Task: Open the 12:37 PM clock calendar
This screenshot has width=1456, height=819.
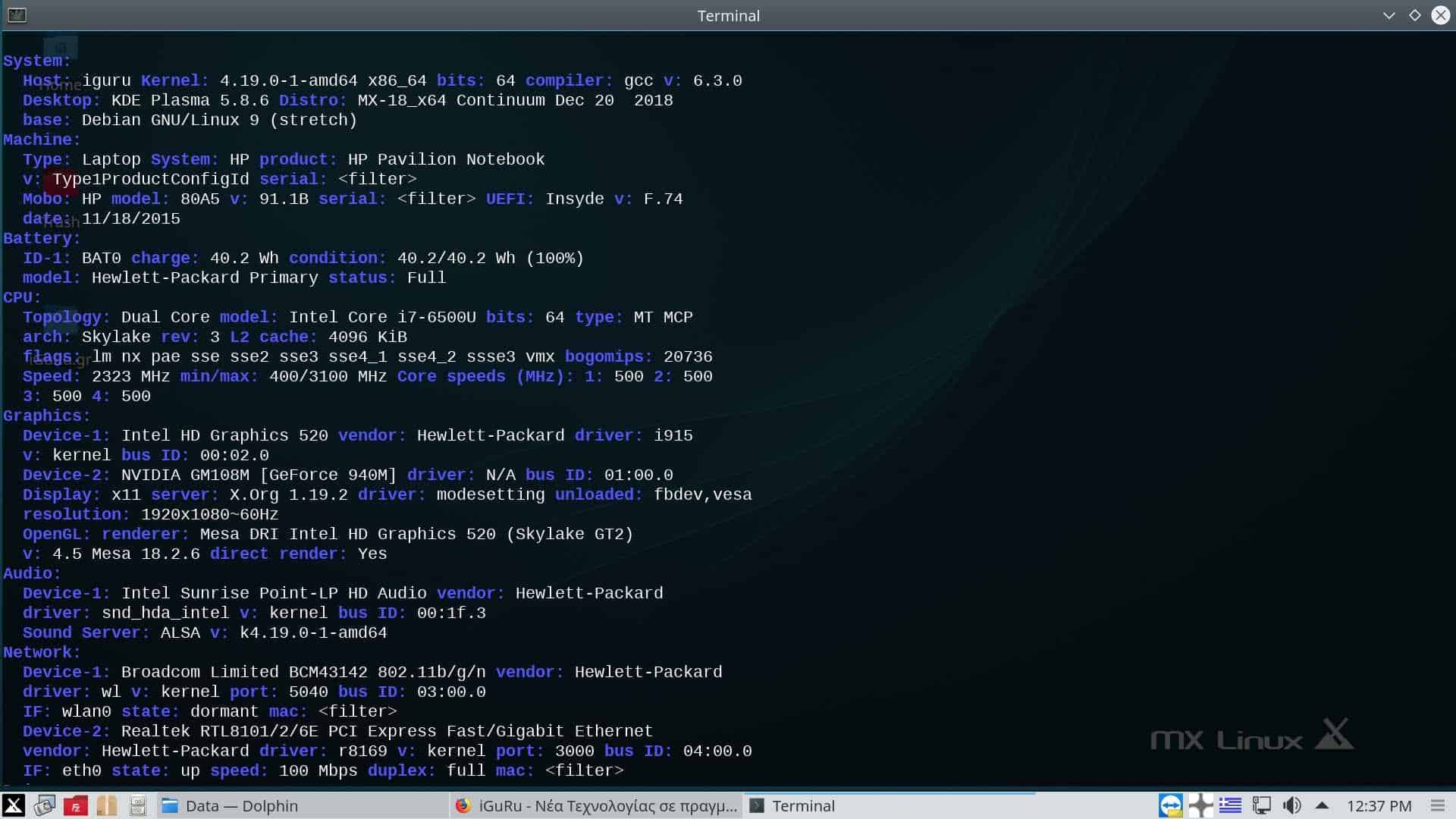Action: pyautogui.click(x=1379, y=805)
